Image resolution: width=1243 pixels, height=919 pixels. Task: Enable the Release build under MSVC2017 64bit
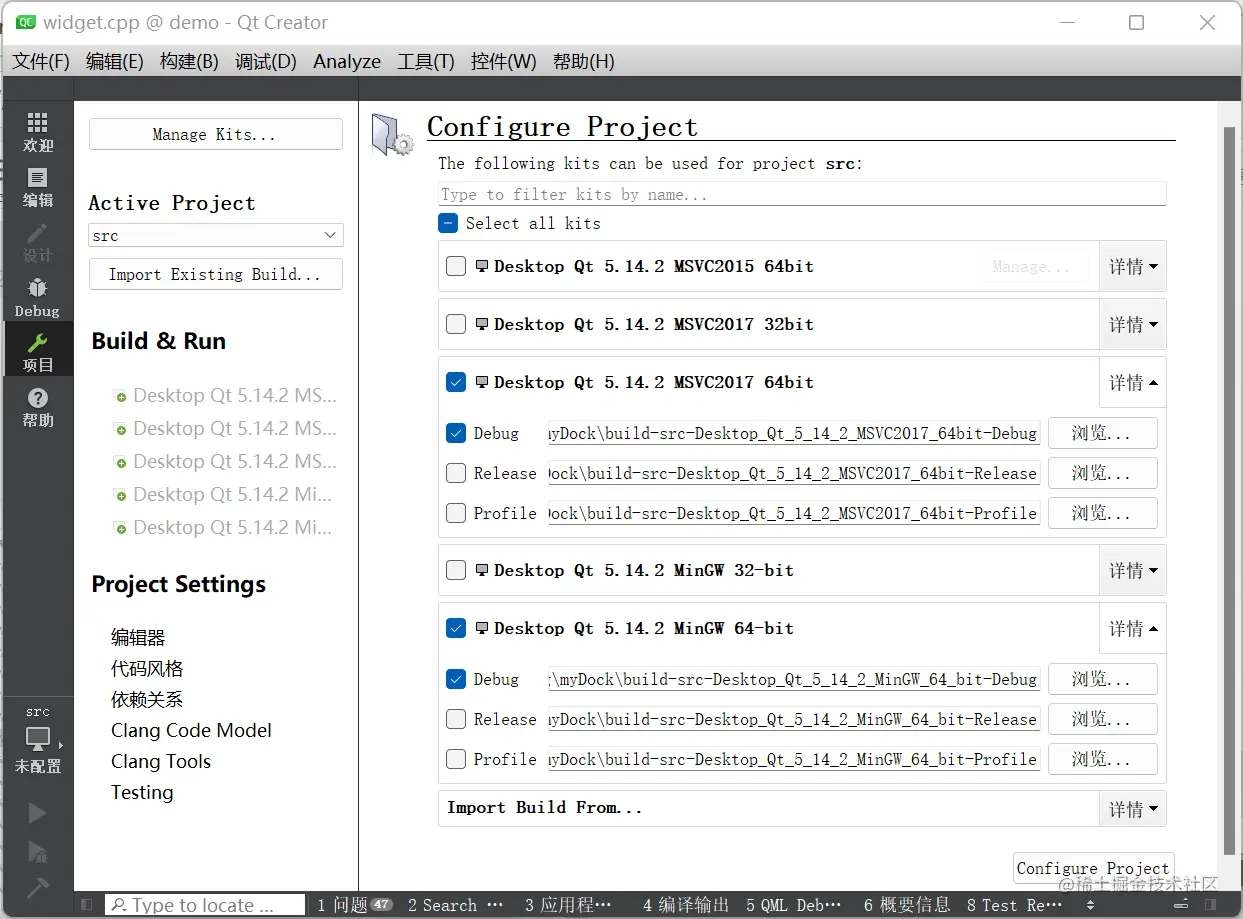(456, 473)
